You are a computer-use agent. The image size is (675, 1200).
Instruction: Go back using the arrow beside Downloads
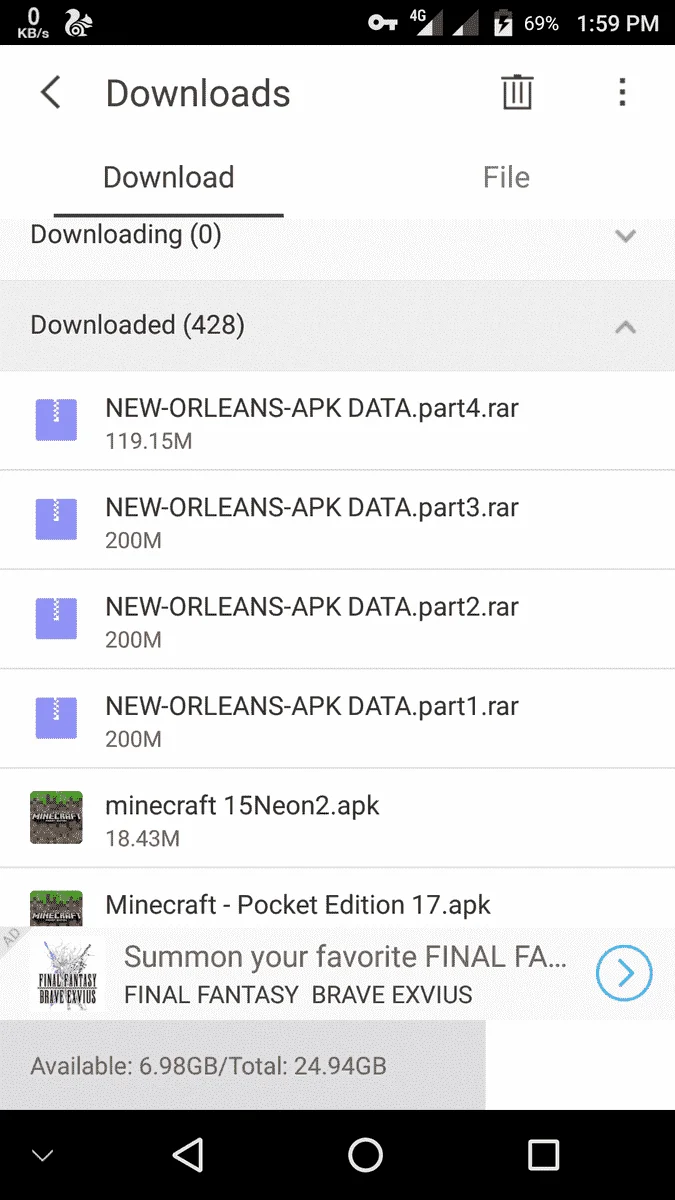tap(50, 93)
